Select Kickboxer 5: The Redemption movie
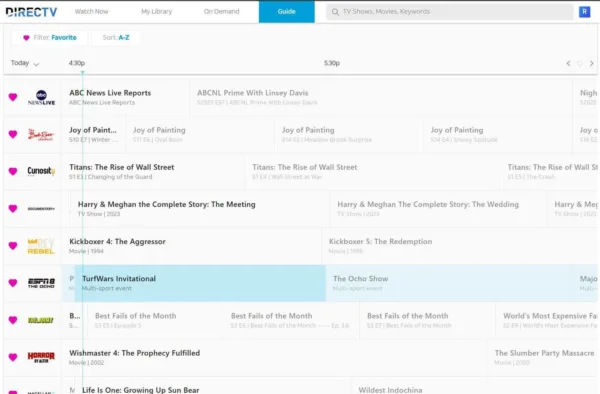This screenshot has height=394, width=600. pyautogui.click(x=459, y=246)
